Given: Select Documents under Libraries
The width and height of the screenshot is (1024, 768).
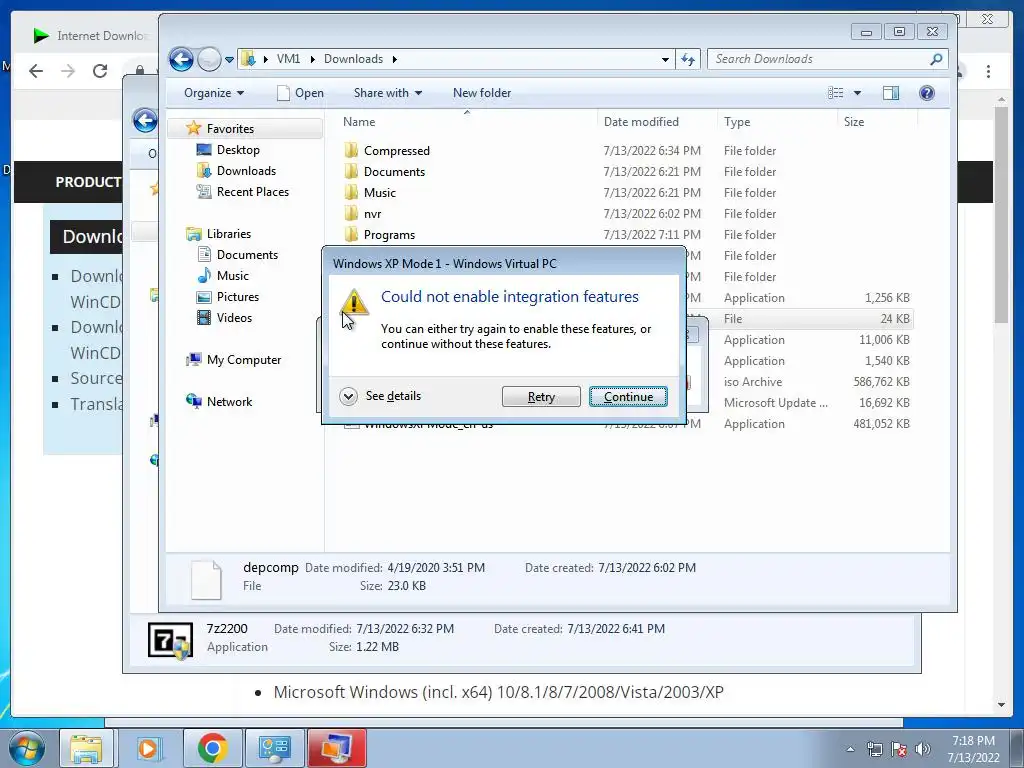Looking at the screenshot, I should pos(247,254).
